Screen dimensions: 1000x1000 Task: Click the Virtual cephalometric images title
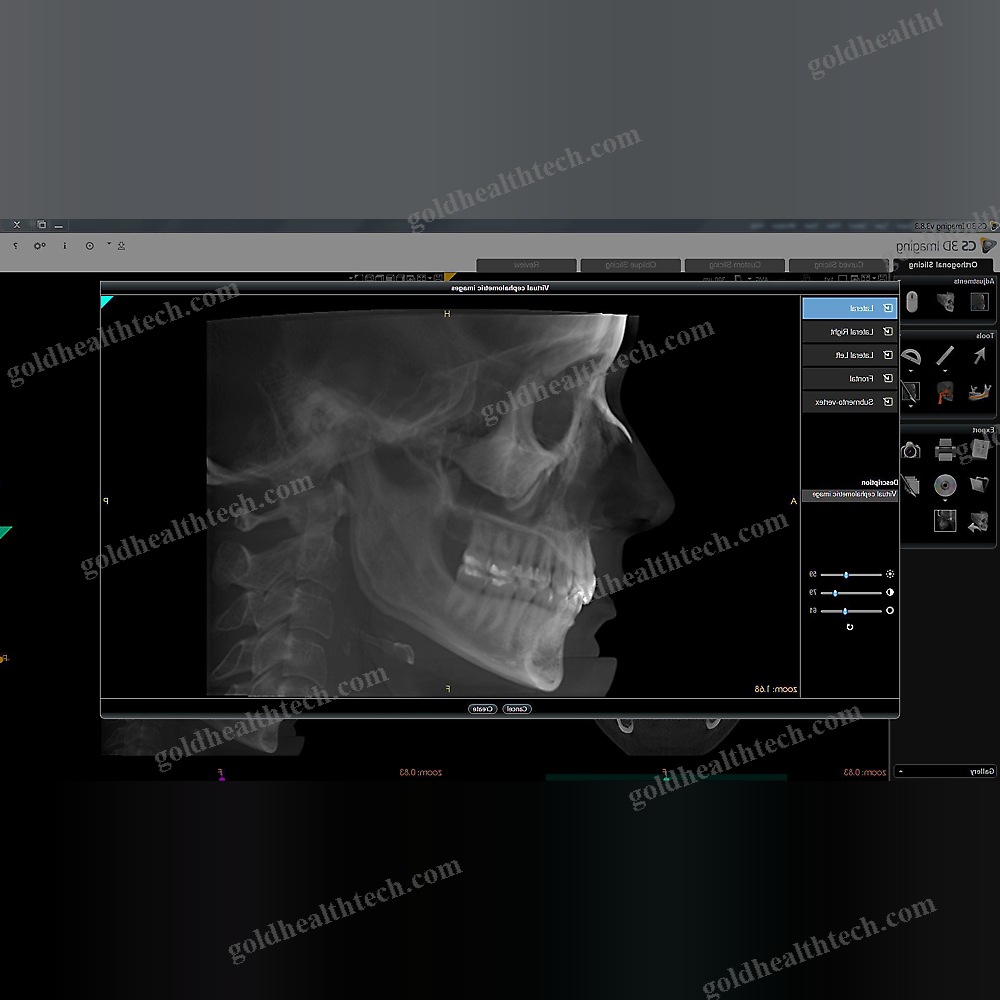point(500,288)
